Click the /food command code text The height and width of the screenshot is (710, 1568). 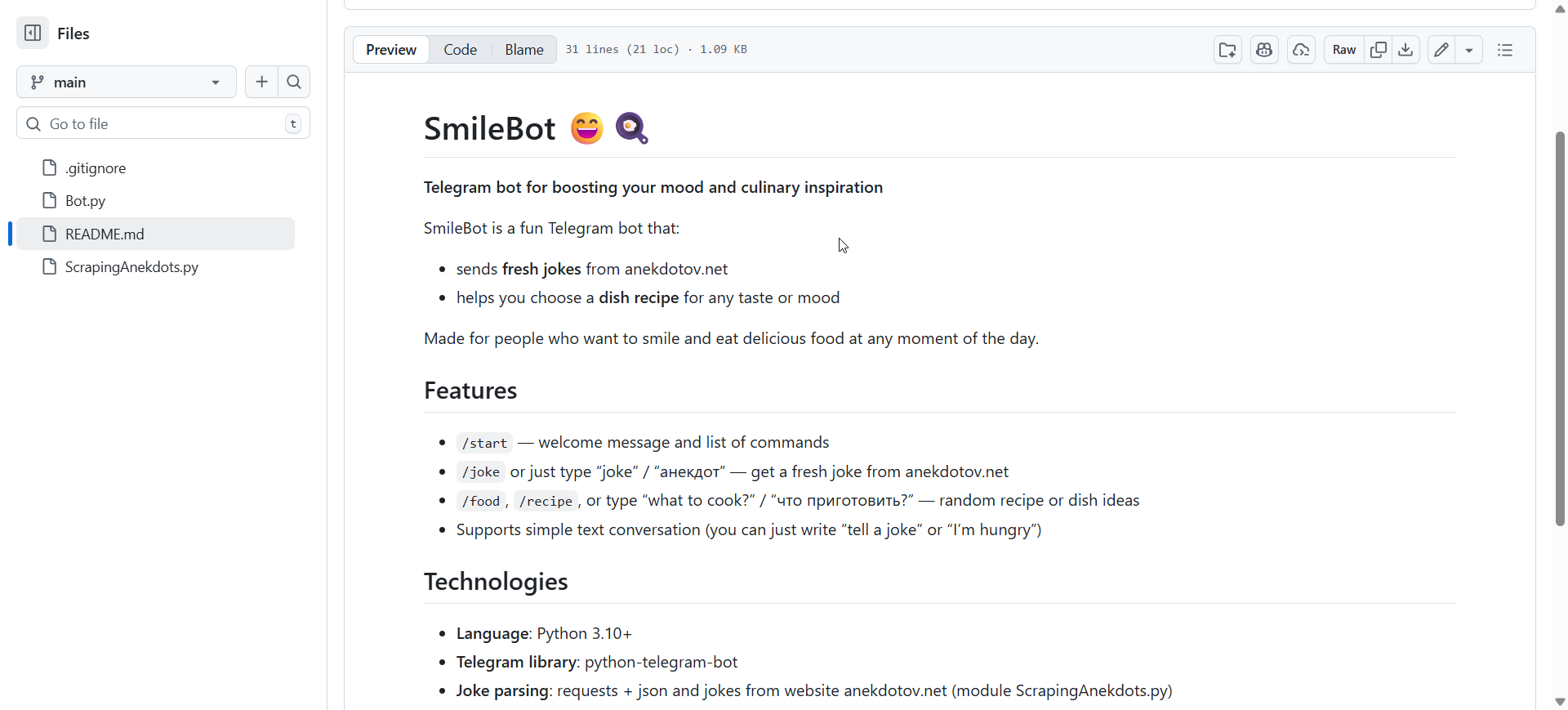click(481, 502)
